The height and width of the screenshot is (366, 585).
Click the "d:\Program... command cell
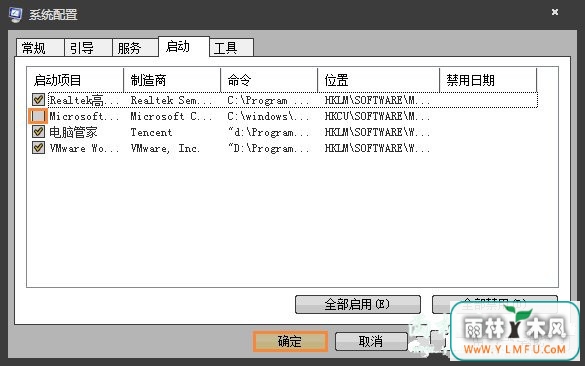pos(269,132)
